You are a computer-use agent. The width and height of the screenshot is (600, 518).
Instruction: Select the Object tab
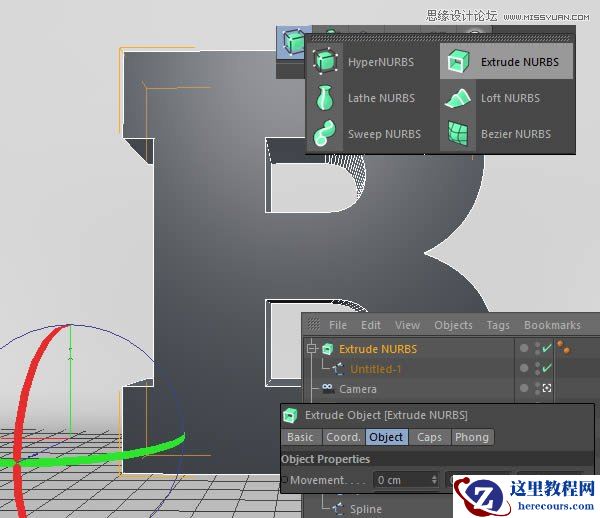tap(386, 437)
